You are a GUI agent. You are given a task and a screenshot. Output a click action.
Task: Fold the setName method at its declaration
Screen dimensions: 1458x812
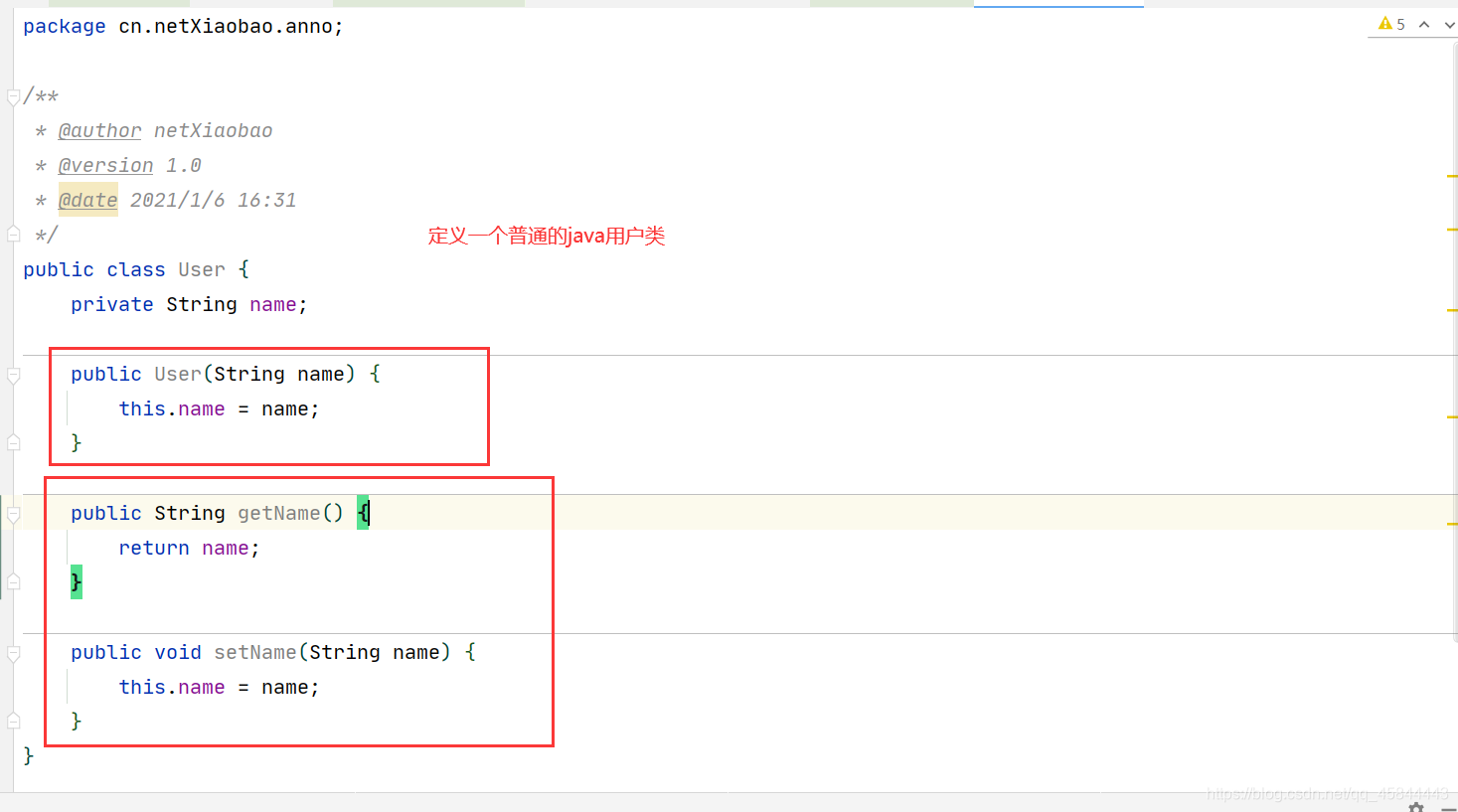[x=13, y=653]
